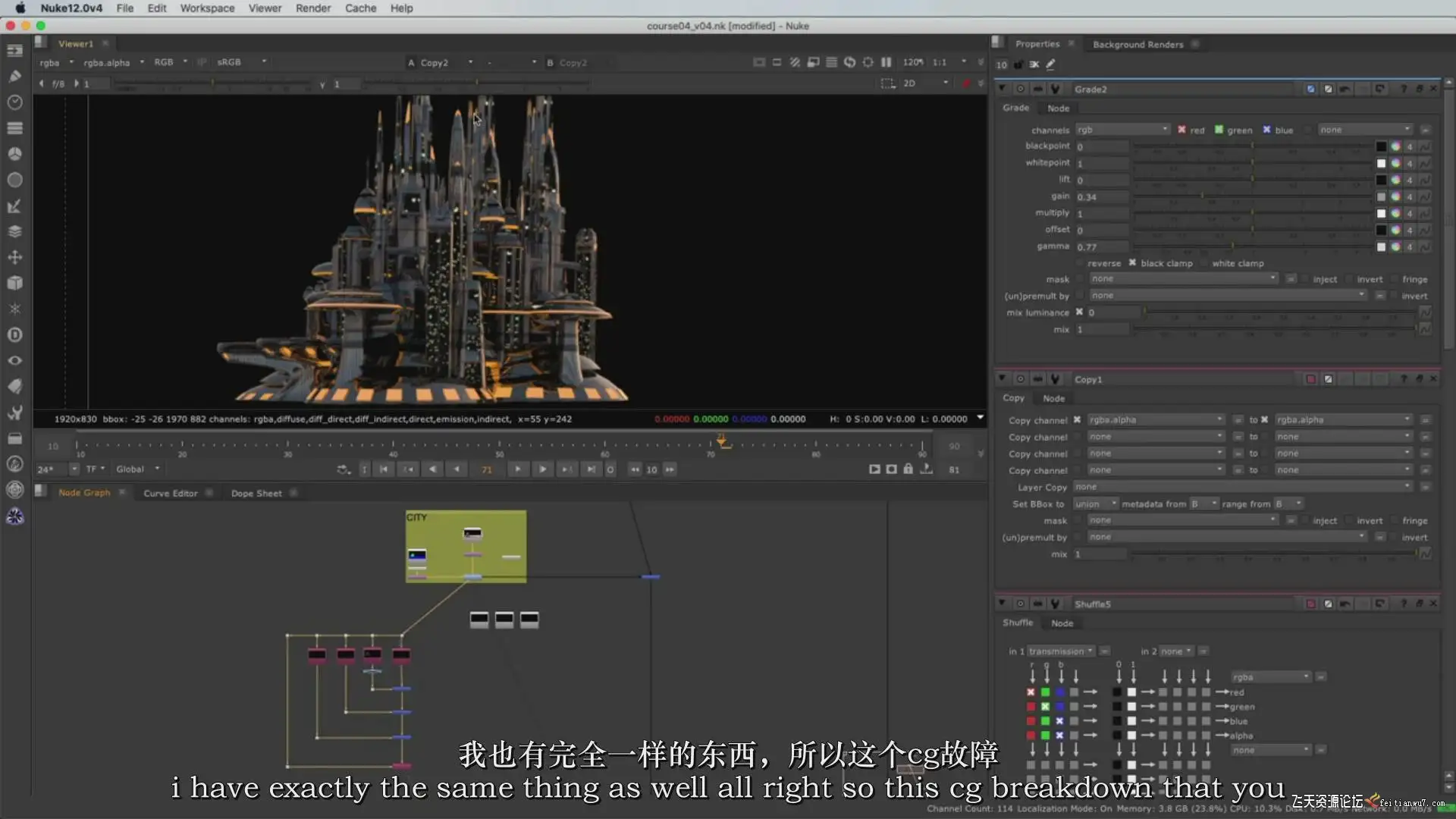Open the Merge nodes layers icon
This screenshot has height=819, width=1456.
[14, 231]
